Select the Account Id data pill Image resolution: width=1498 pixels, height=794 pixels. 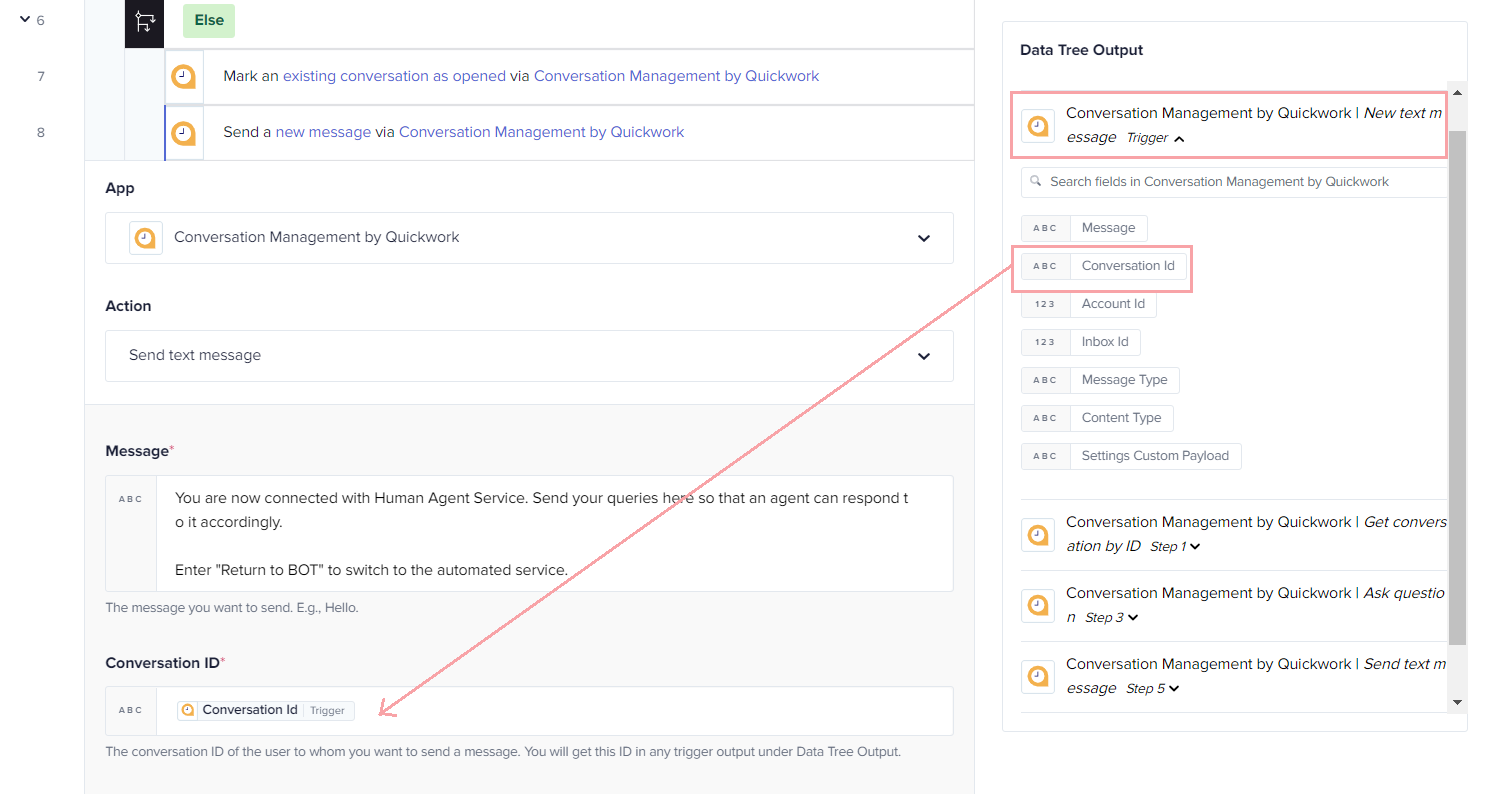tap(1089, 304)
